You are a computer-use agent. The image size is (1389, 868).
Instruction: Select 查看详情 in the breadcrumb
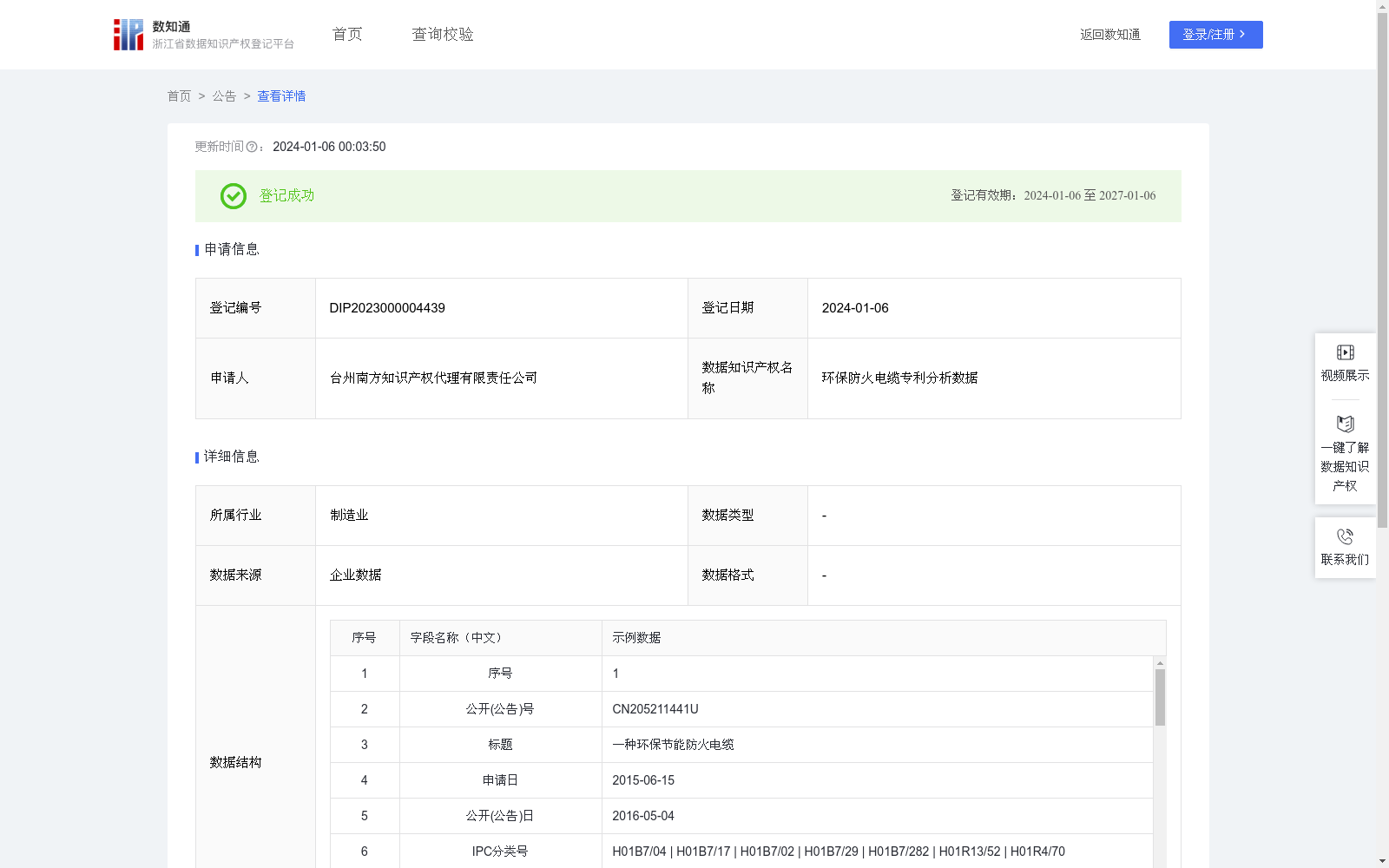[281, 96]
